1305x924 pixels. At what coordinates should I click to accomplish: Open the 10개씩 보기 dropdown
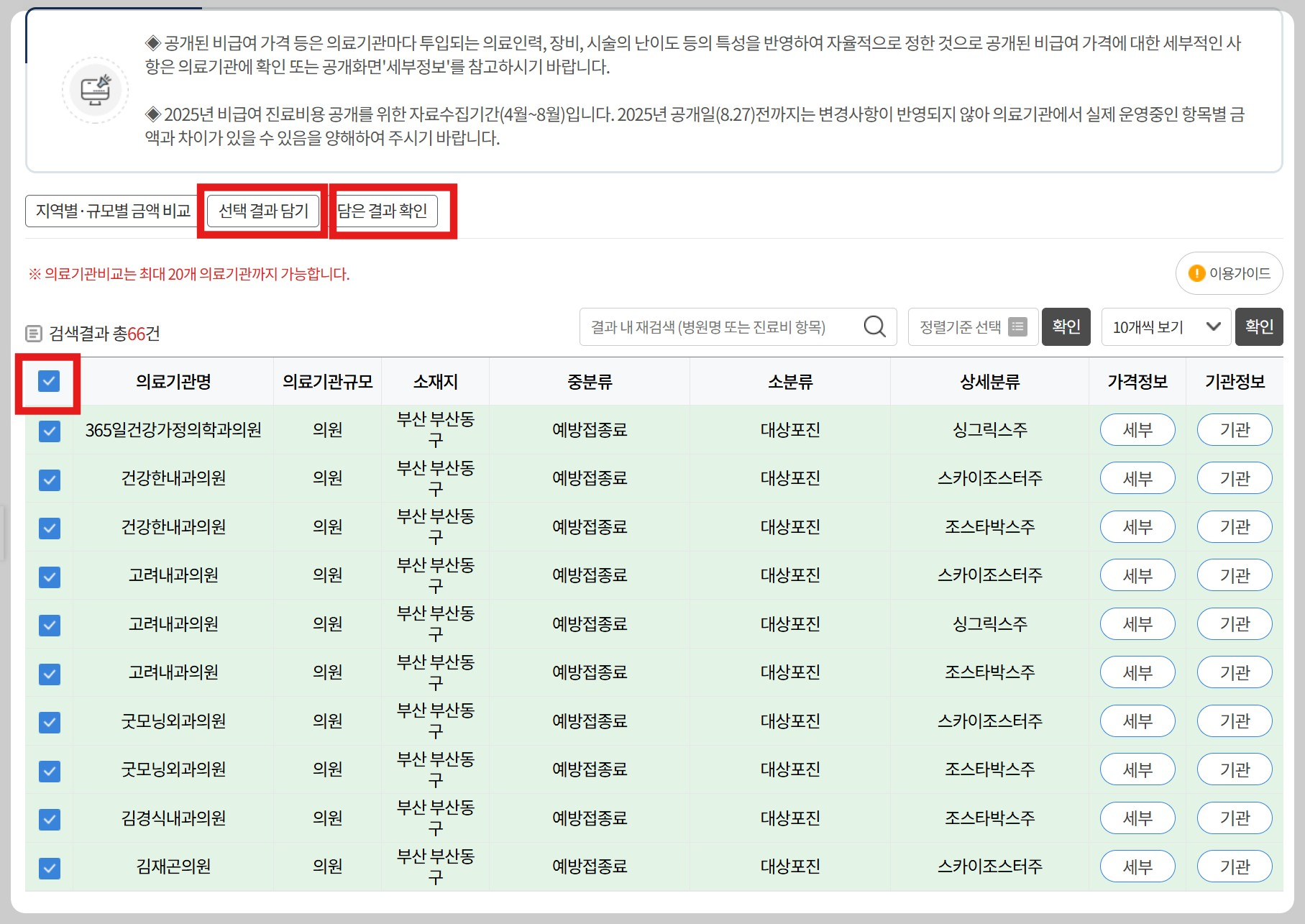(1165, 326)
